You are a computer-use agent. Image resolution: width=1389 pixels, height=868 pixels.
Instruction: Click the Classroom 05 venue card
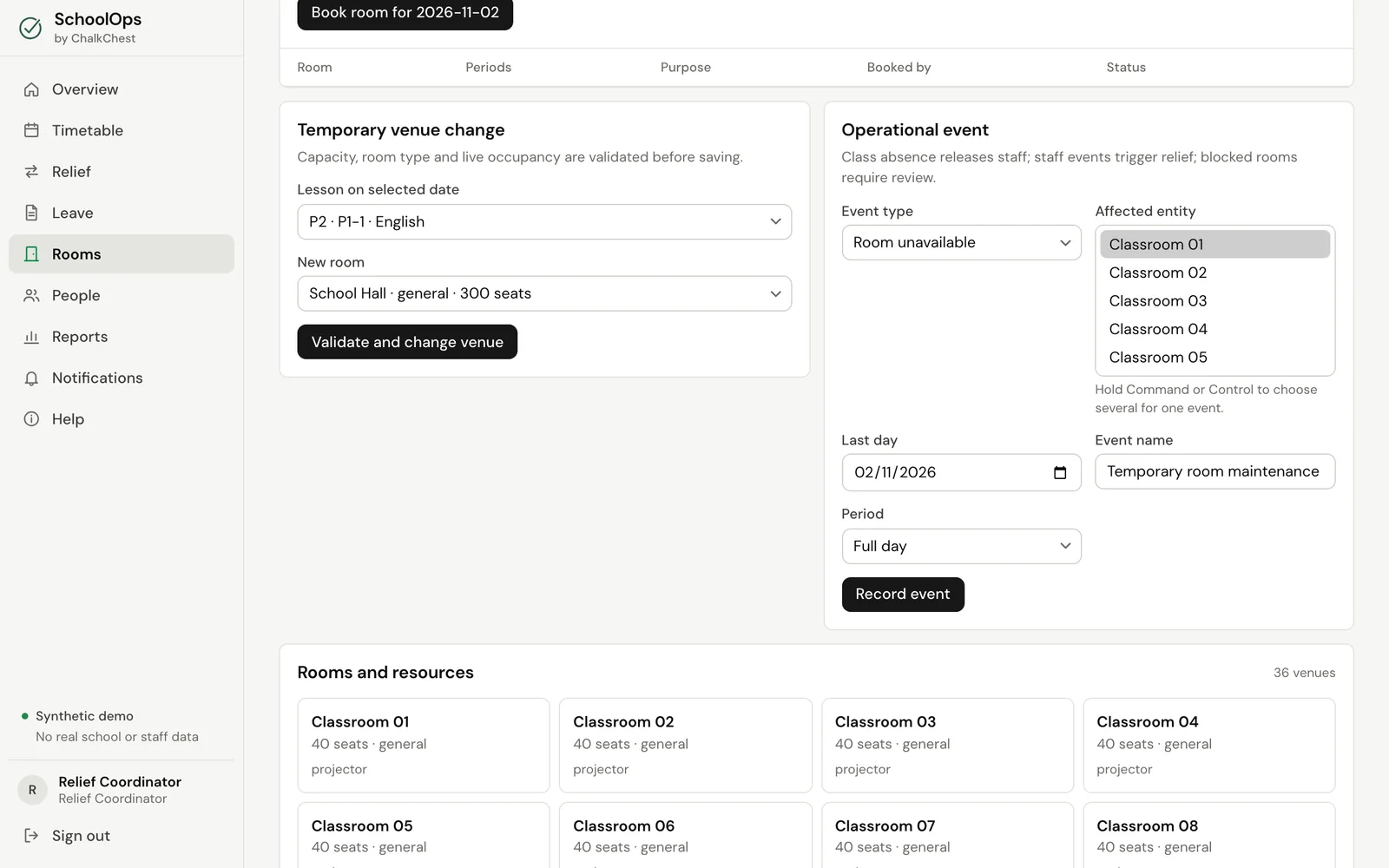(424, 835)
